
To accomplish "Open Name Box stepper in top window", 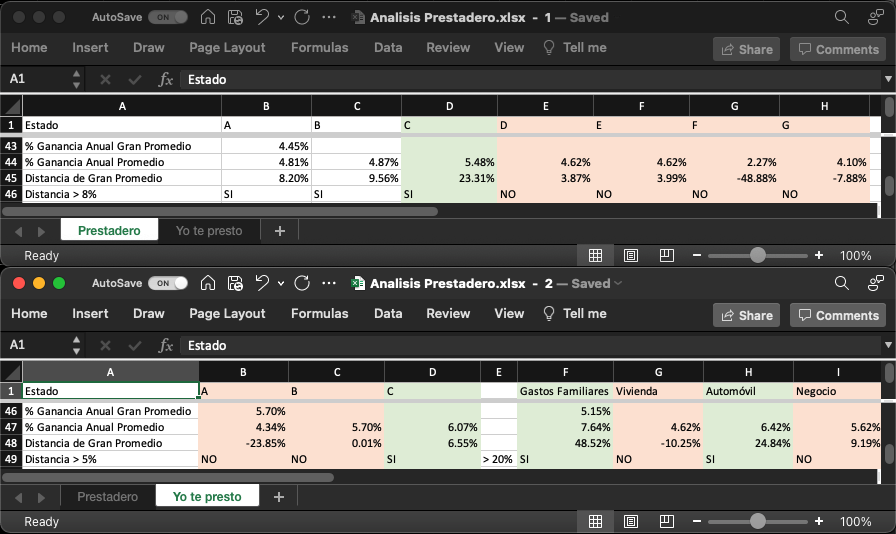I will [76, 79].
